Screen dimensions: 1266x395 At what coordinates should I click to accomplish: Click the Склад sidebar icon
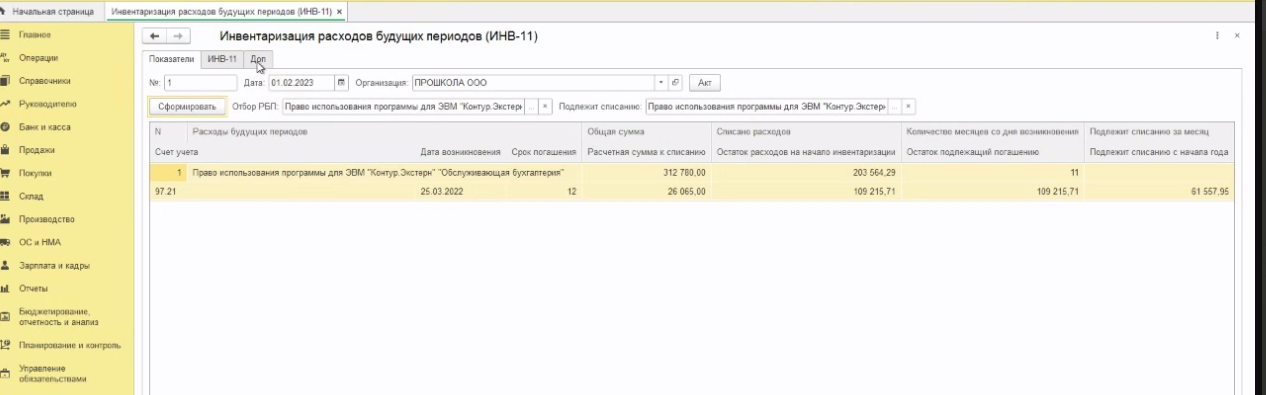coord(5,196)
